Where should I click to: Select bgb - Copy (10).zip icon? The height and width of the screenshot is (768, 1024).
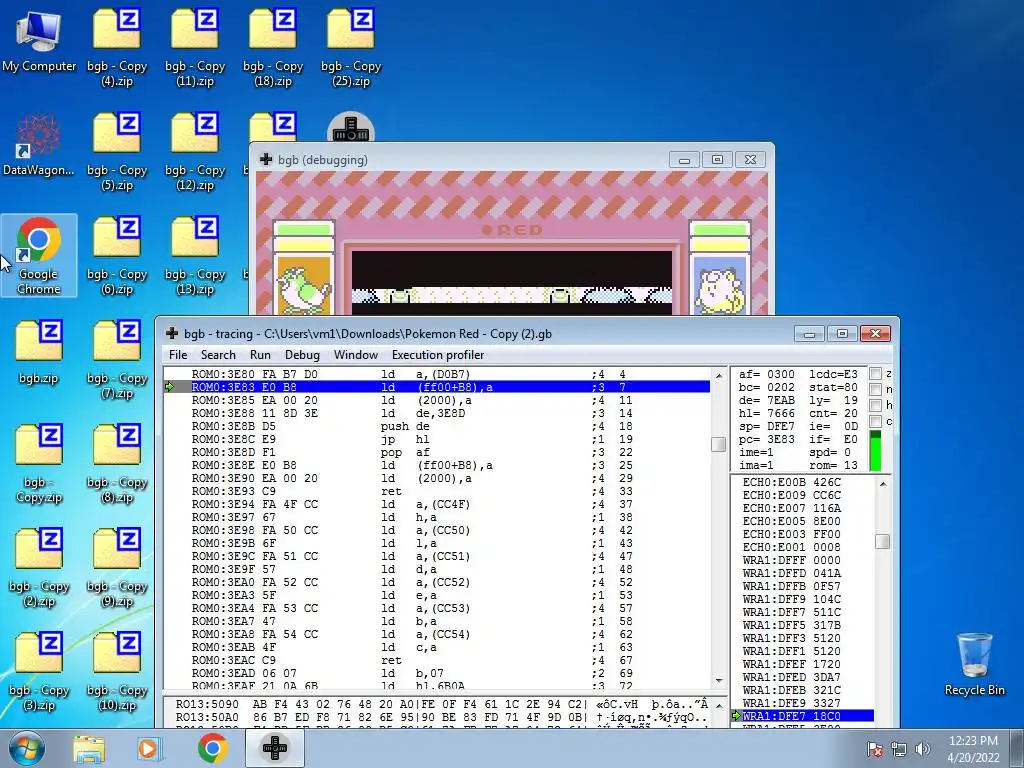pyautogui.click(x=117, y=671)
